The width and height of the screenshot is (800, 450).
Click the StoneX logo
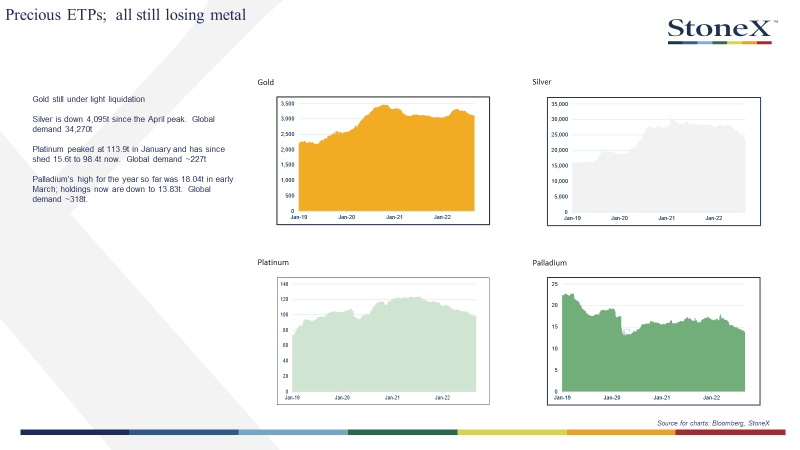pyautogui.click(x=722, y=31)
